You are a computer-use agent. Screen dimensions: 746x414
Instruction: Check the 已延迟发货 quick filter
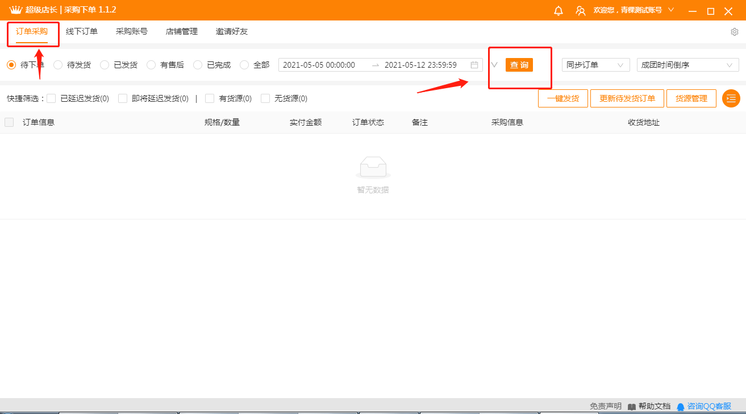click(52, 99)
